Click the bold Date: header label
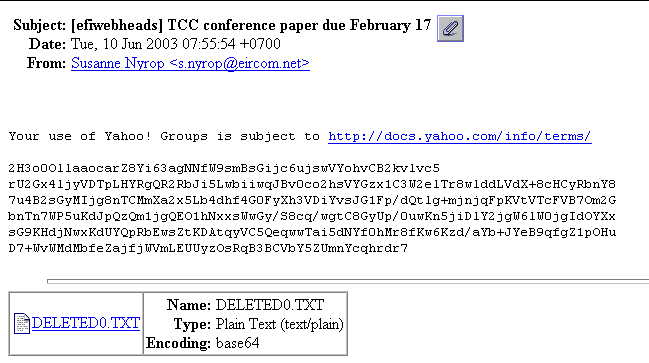The image size is (649, 363). pyautogui.click(x=48, y=44)
